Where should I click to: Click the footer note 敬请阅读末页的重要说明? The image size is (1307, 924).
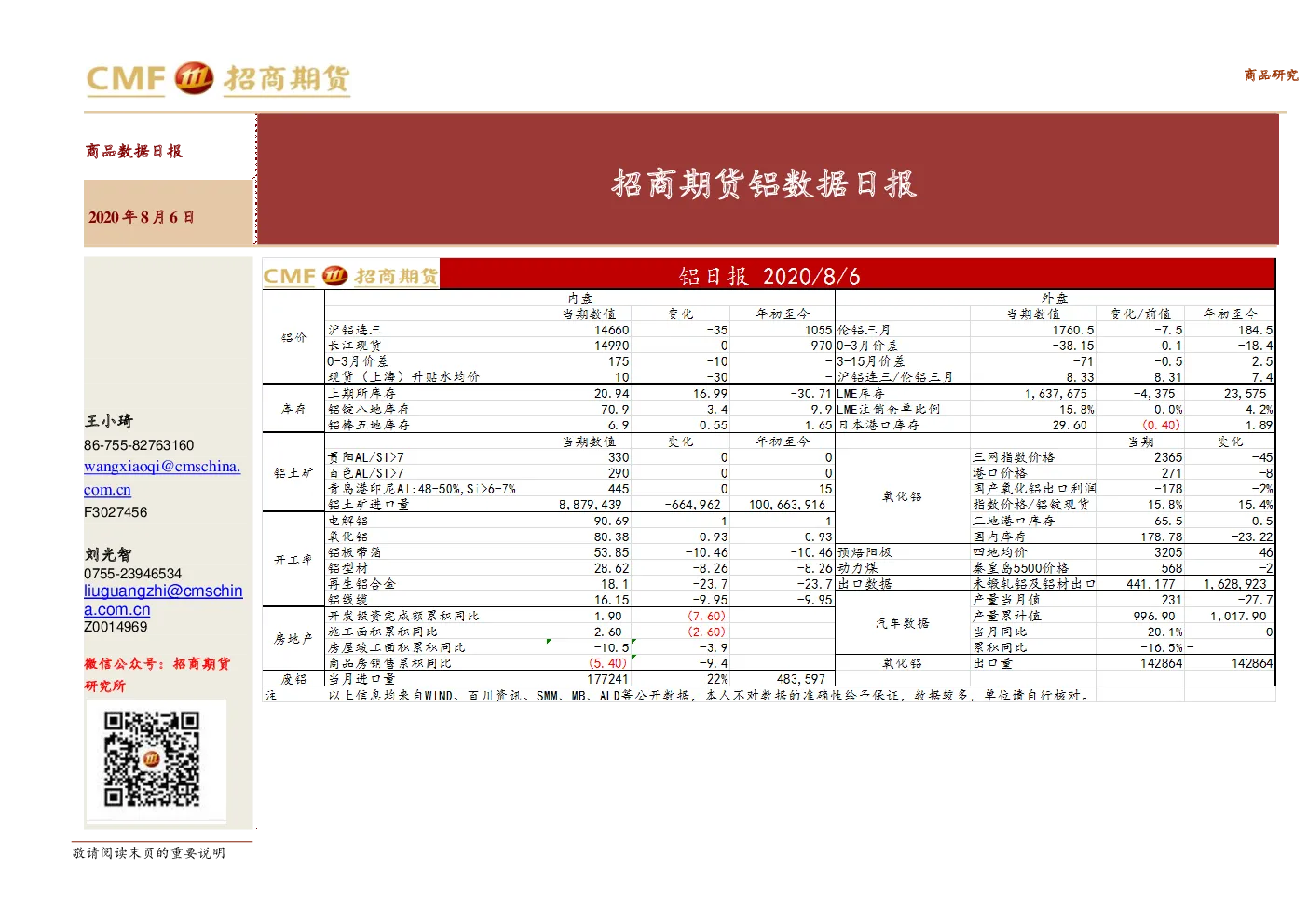[149, 852]
